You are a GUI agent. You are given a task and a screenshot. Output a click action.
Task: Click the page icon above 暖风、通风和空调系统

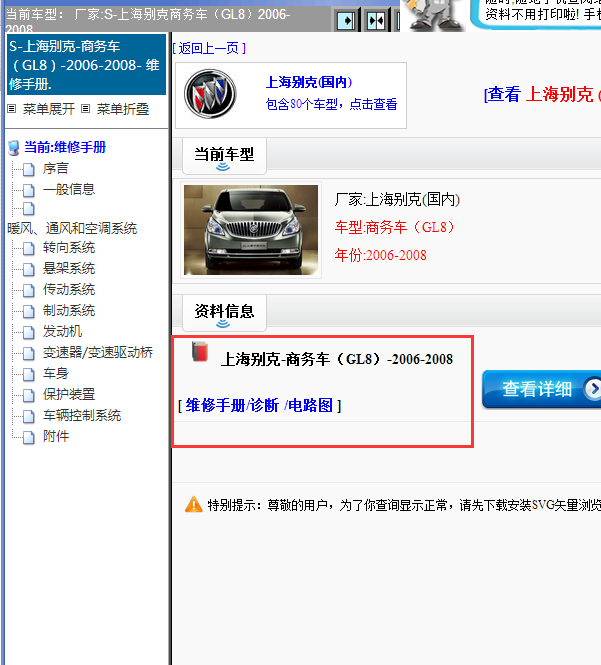[28, 209]
